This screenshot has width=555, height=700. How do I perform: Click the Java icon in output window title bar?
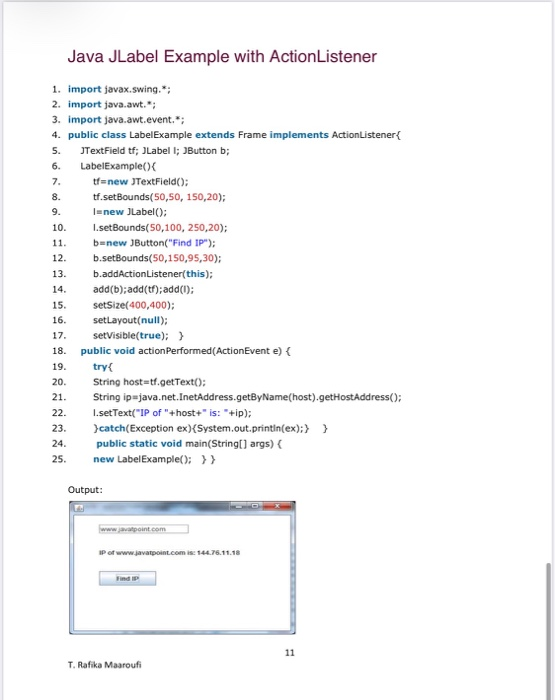[79, 508]
